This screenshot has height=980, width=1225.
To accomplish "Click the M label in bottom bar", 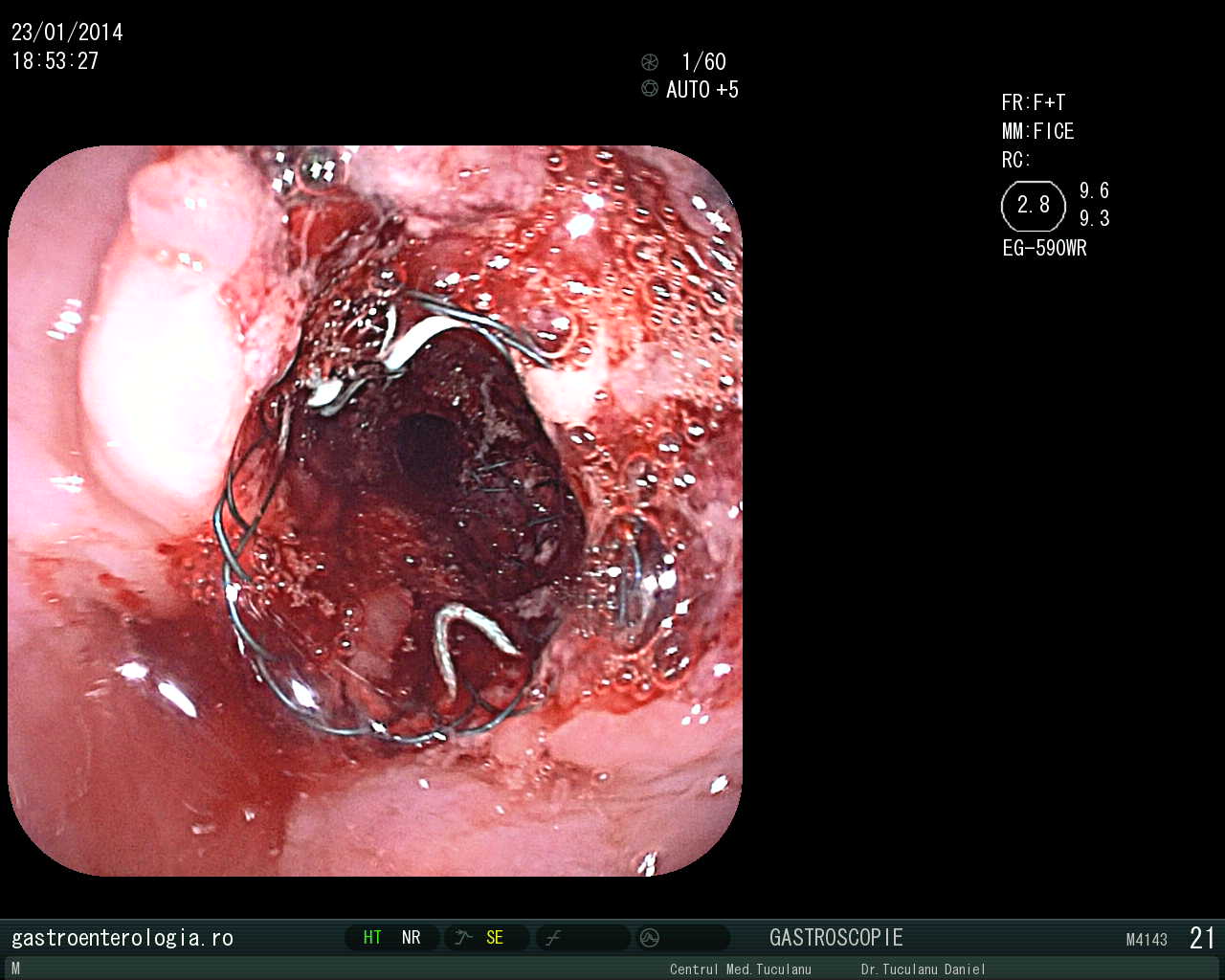I will tap(15, 969).
